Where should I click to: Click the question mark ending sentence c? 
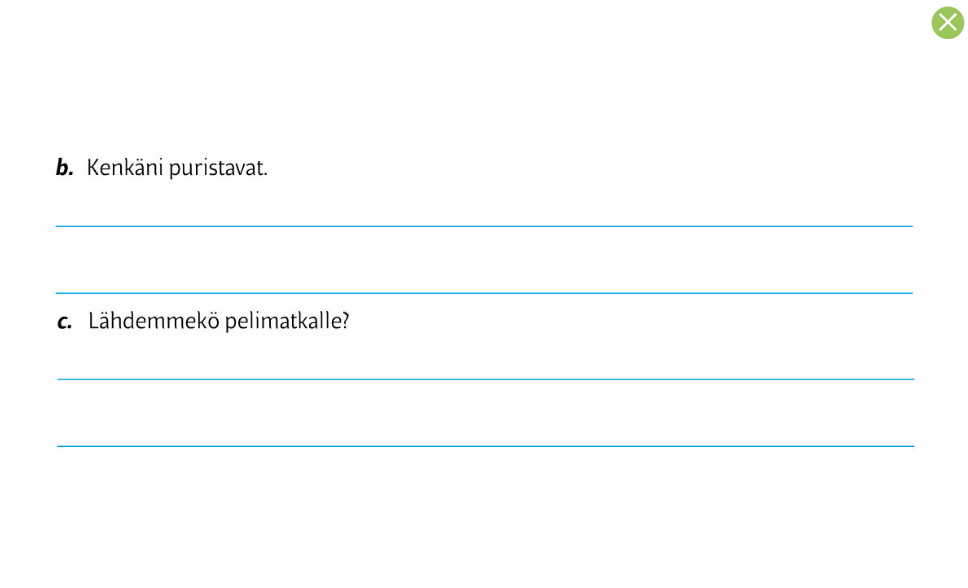(345, 322)
